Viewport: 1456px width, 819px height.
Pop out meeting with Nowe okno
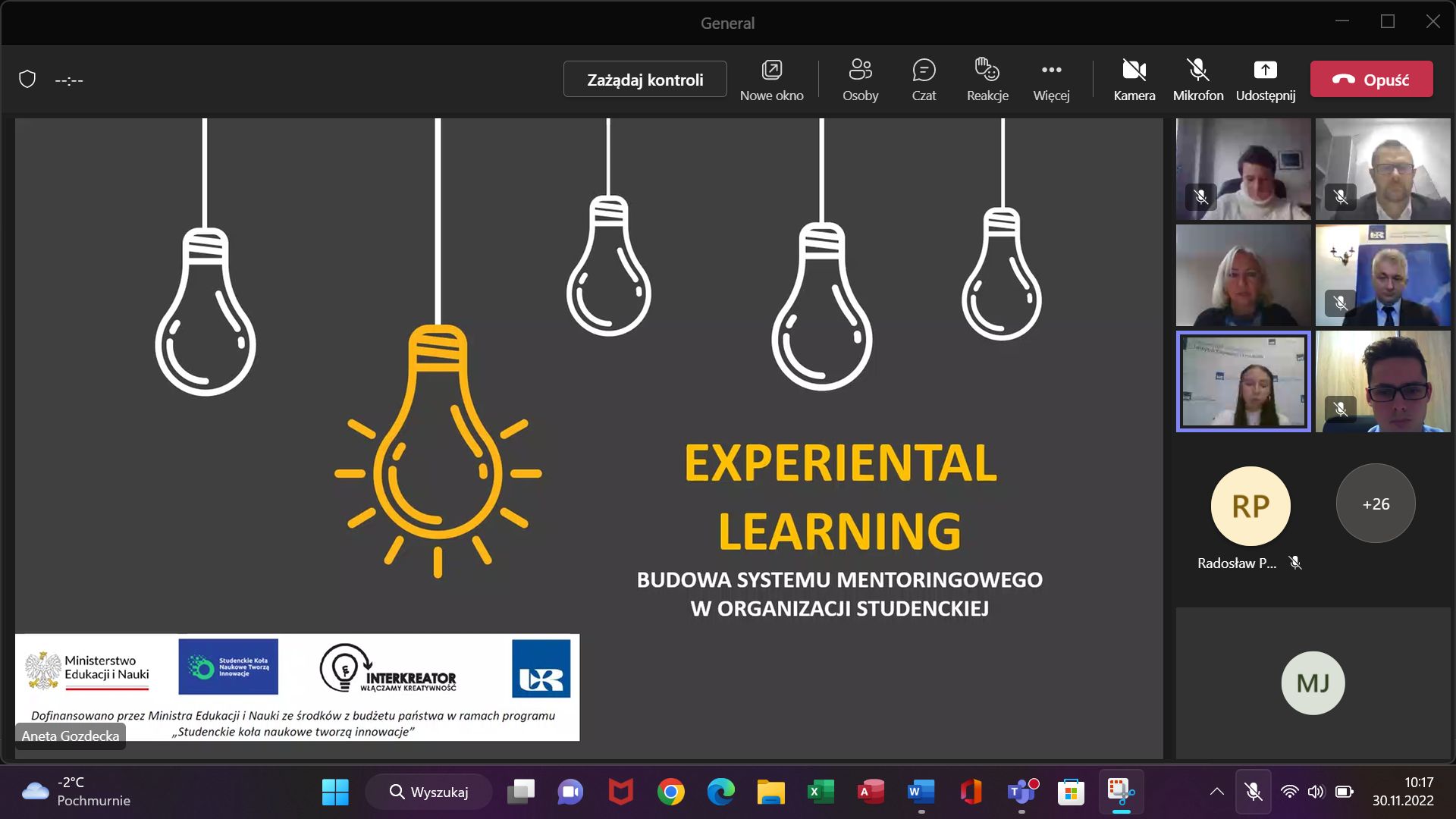pos(771,80)
